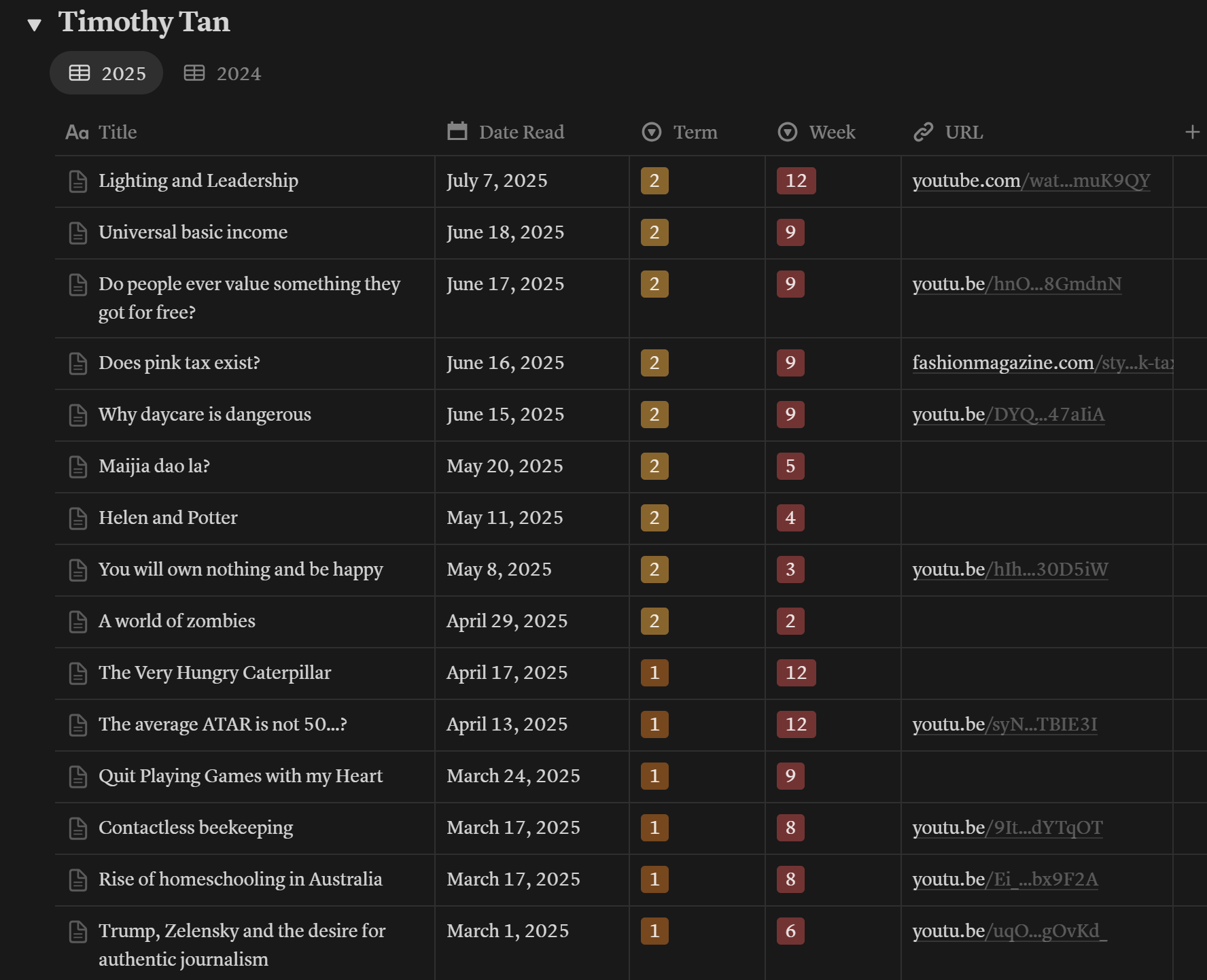This screenshot has width=1207, height=980.
Task: Click the link icon in URL column header
Action: tap(923, 132)
